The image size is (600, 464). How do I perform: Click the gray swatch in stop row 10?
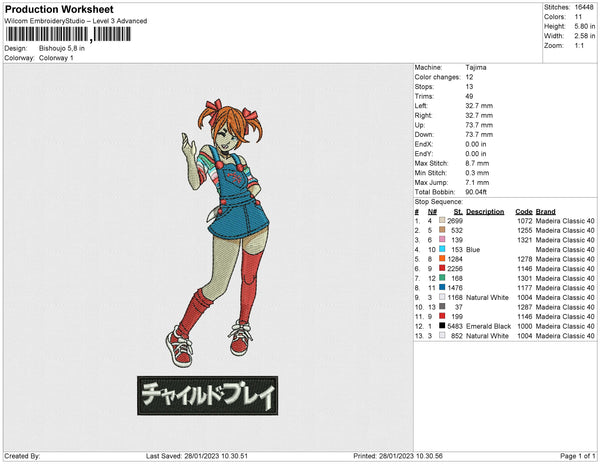pos(442,306)
